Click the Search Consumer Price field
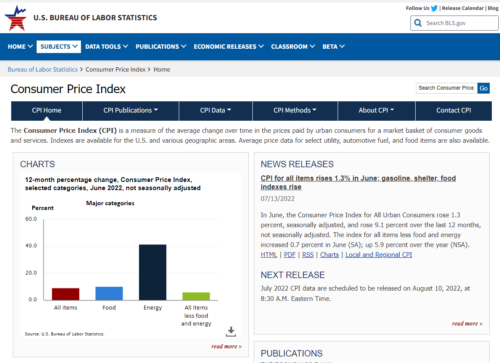This screenshot has height=363, width=500. [446, 88]
